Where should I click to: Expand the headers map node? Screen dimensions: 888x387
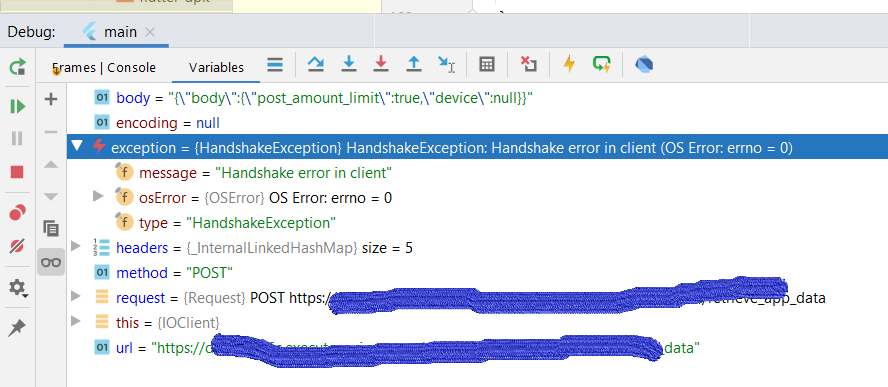[76, 246]
